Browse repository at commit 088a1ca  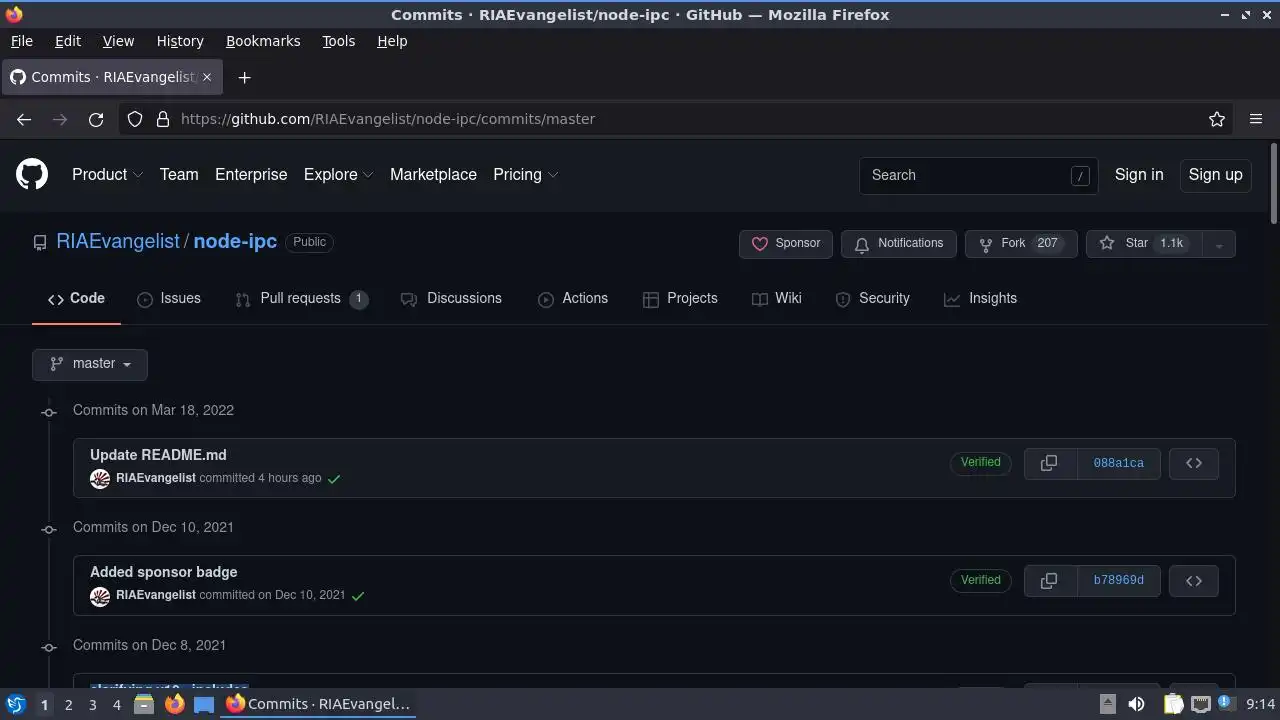click(1194, 463)
